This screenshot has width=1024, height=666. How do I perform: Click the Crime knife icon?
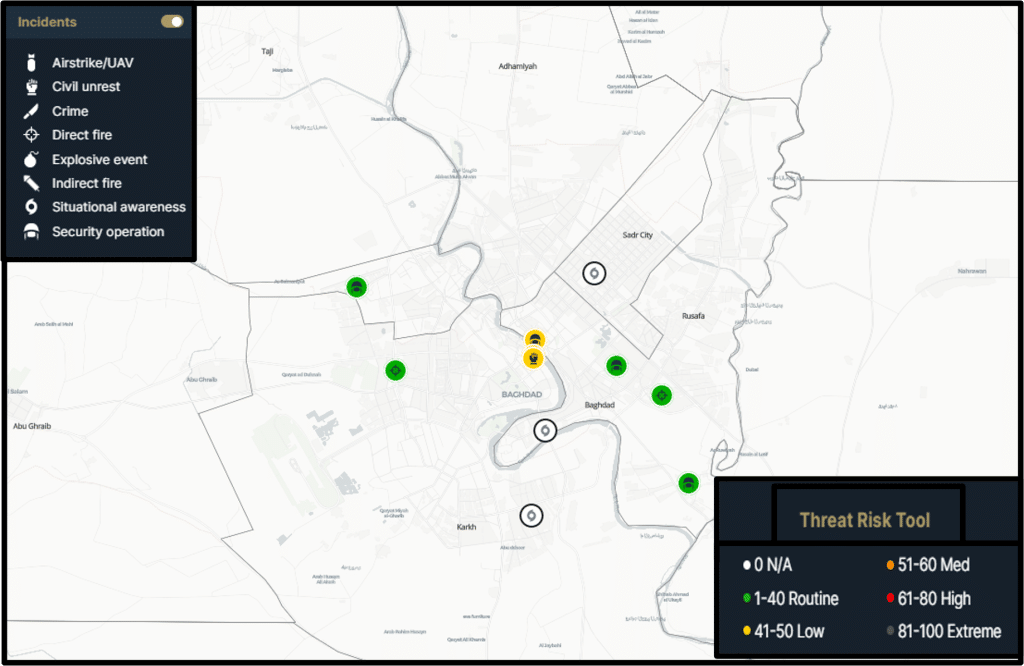(32, 111)
